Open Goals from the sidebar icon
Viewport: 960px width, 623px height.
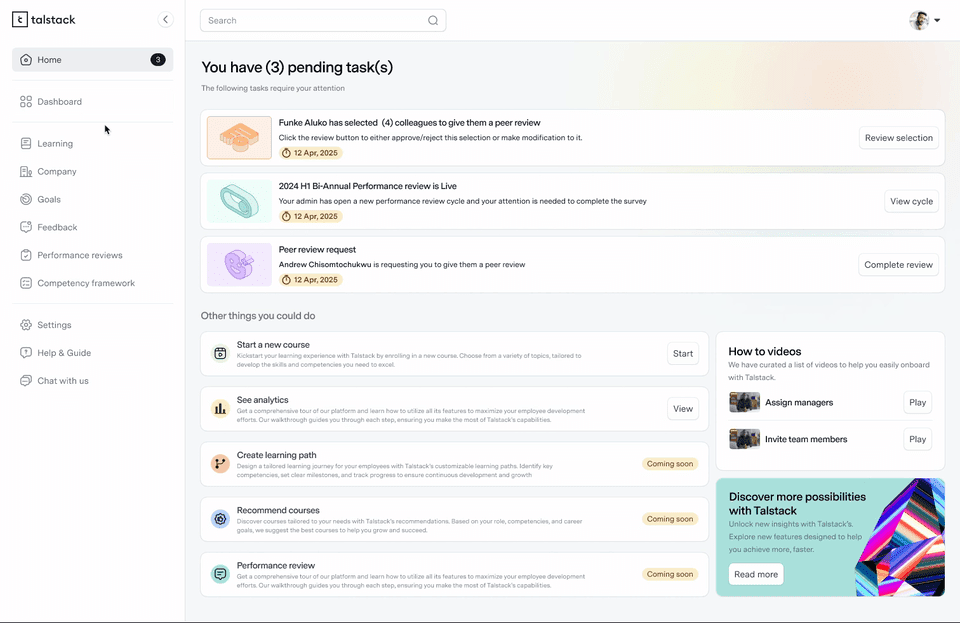tap(24, 199)
